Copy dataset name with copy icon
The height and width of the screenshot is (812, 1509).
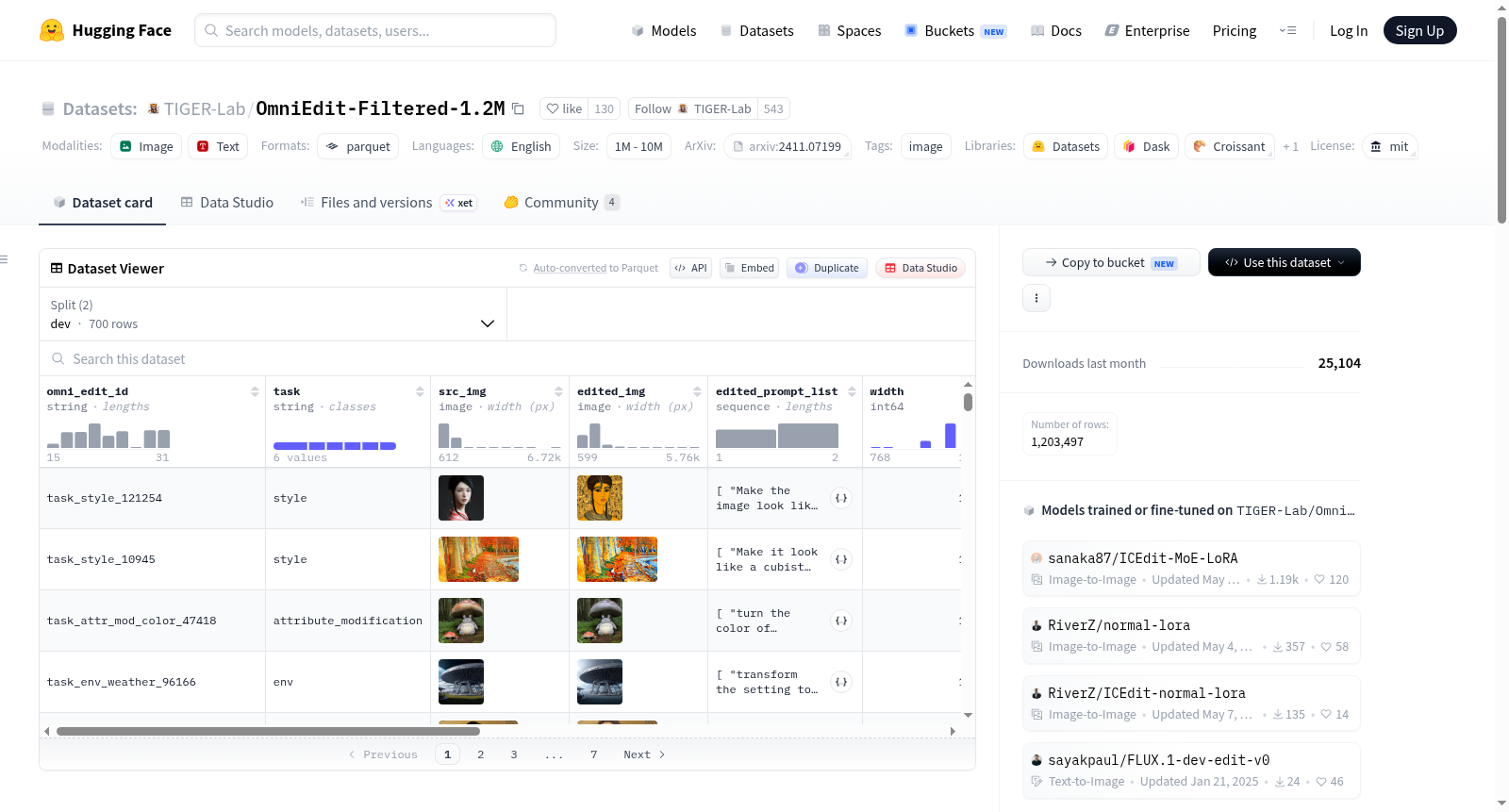pos(518,108)
